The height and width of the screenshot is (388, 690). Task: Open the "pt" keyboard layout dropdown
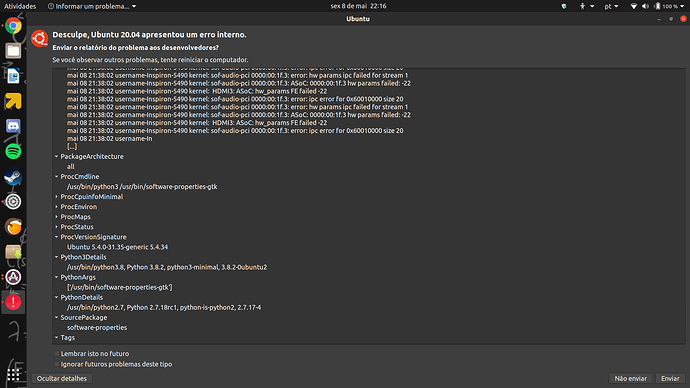point(611,6)
